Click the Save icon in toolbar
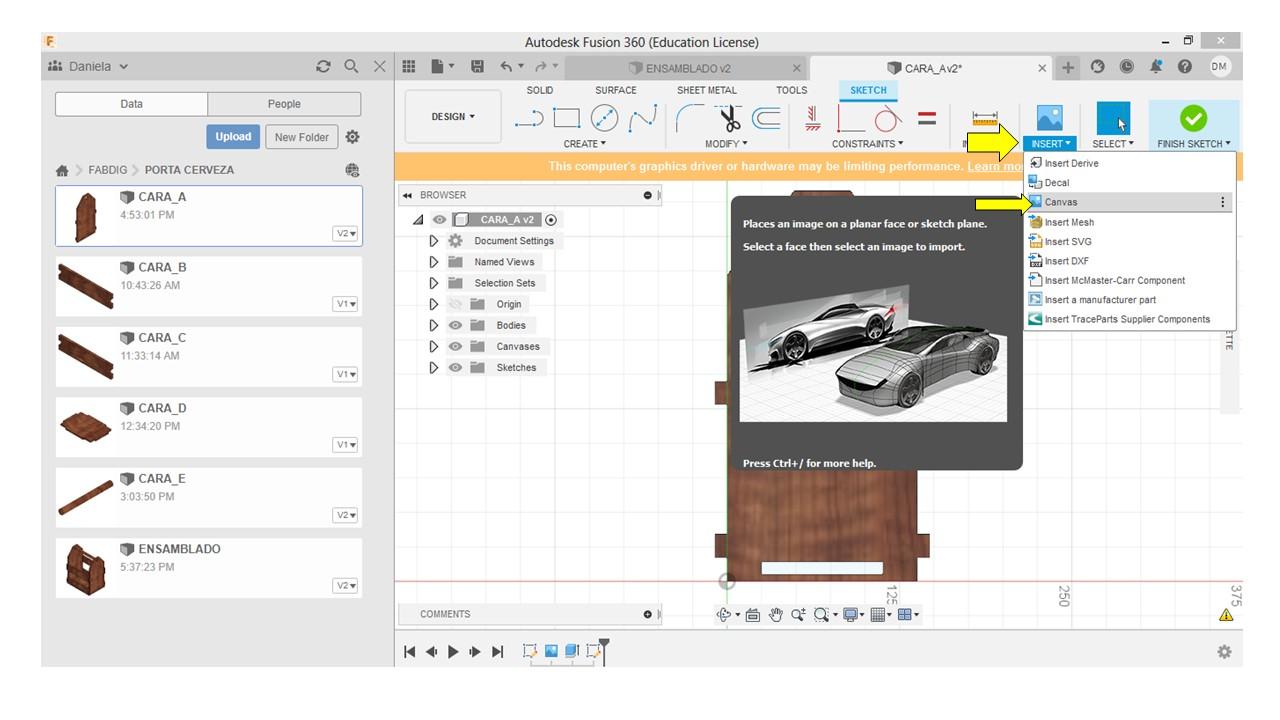Image resolution: width=1280 pixels, height=720 pixels. (477, 67)
